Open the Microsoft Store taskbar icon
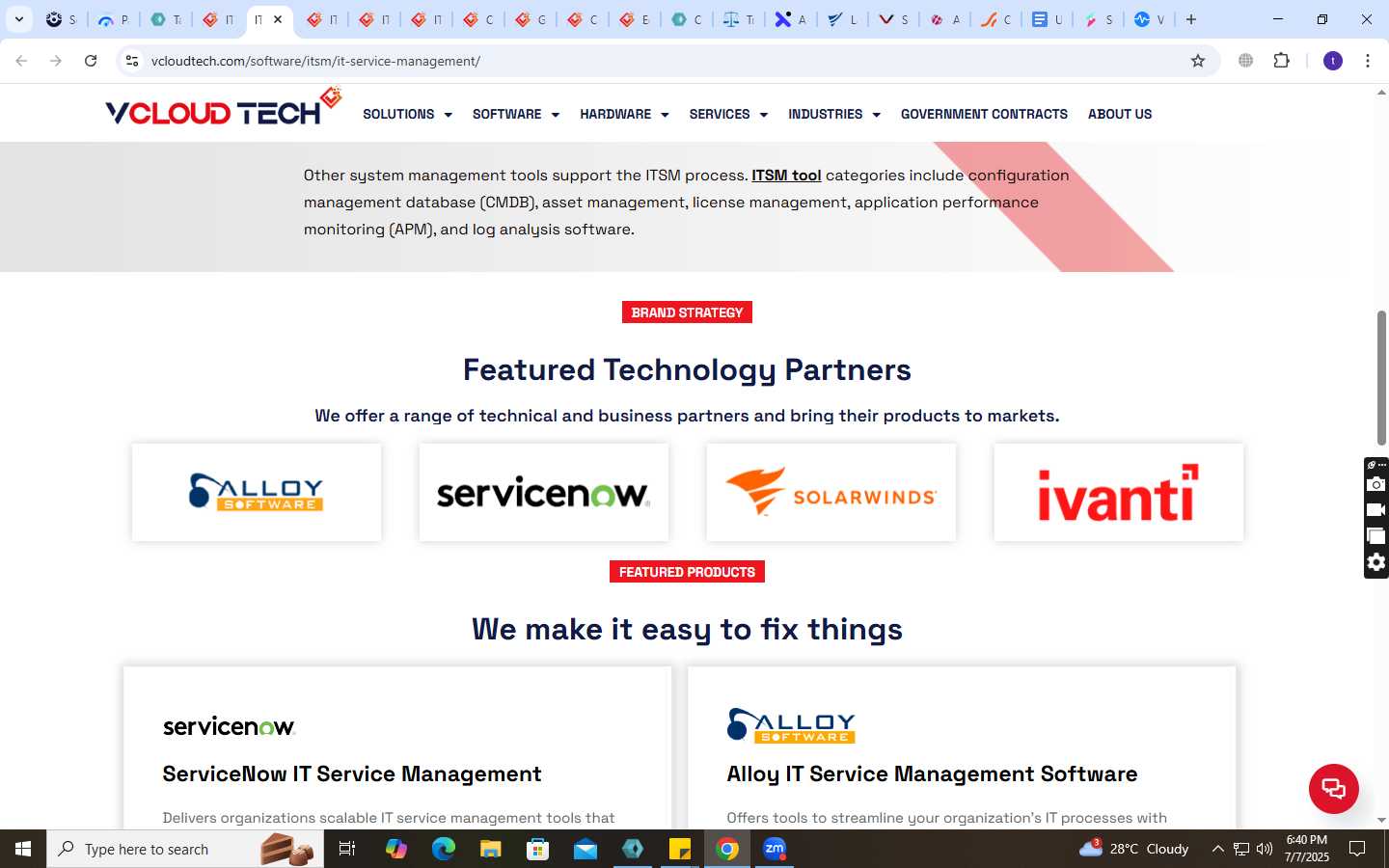The width and height of the screenshot is (1389, 868). pos(537,849)
